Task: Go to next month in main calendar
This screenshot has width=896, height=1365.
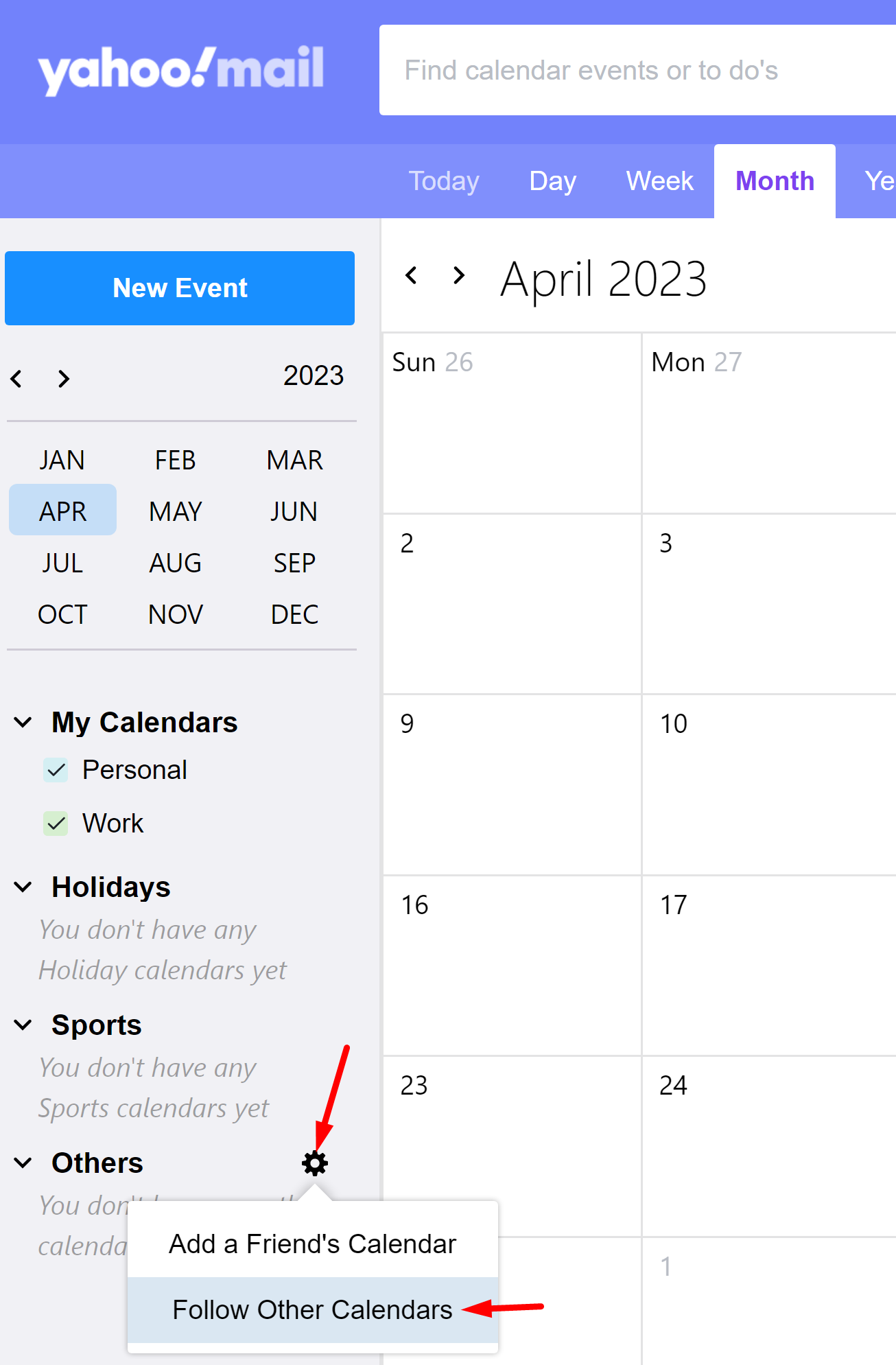Action: click(459, 276)
